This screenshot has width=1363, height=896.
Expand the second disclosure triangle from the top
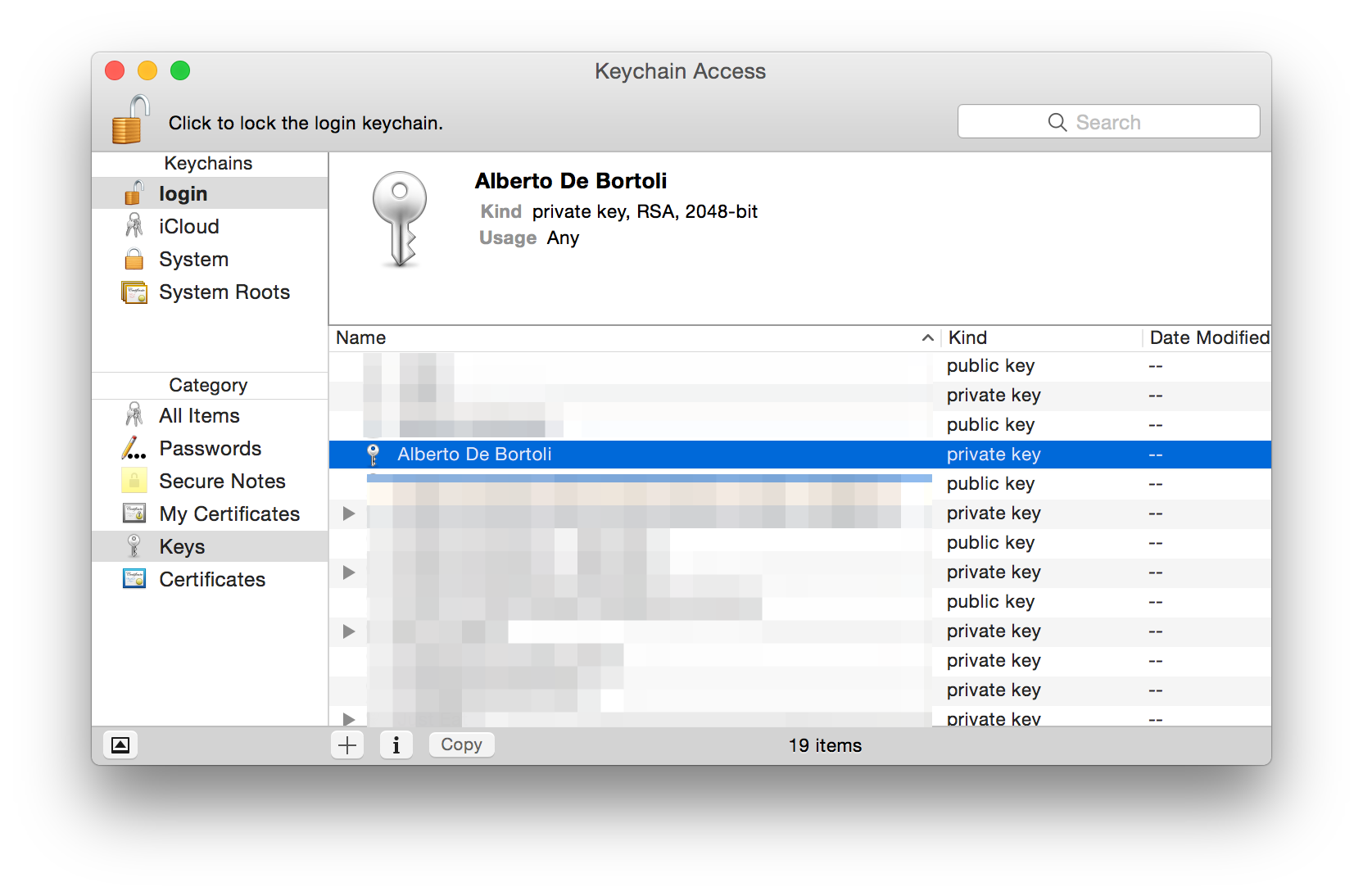[x=349, y=572]
